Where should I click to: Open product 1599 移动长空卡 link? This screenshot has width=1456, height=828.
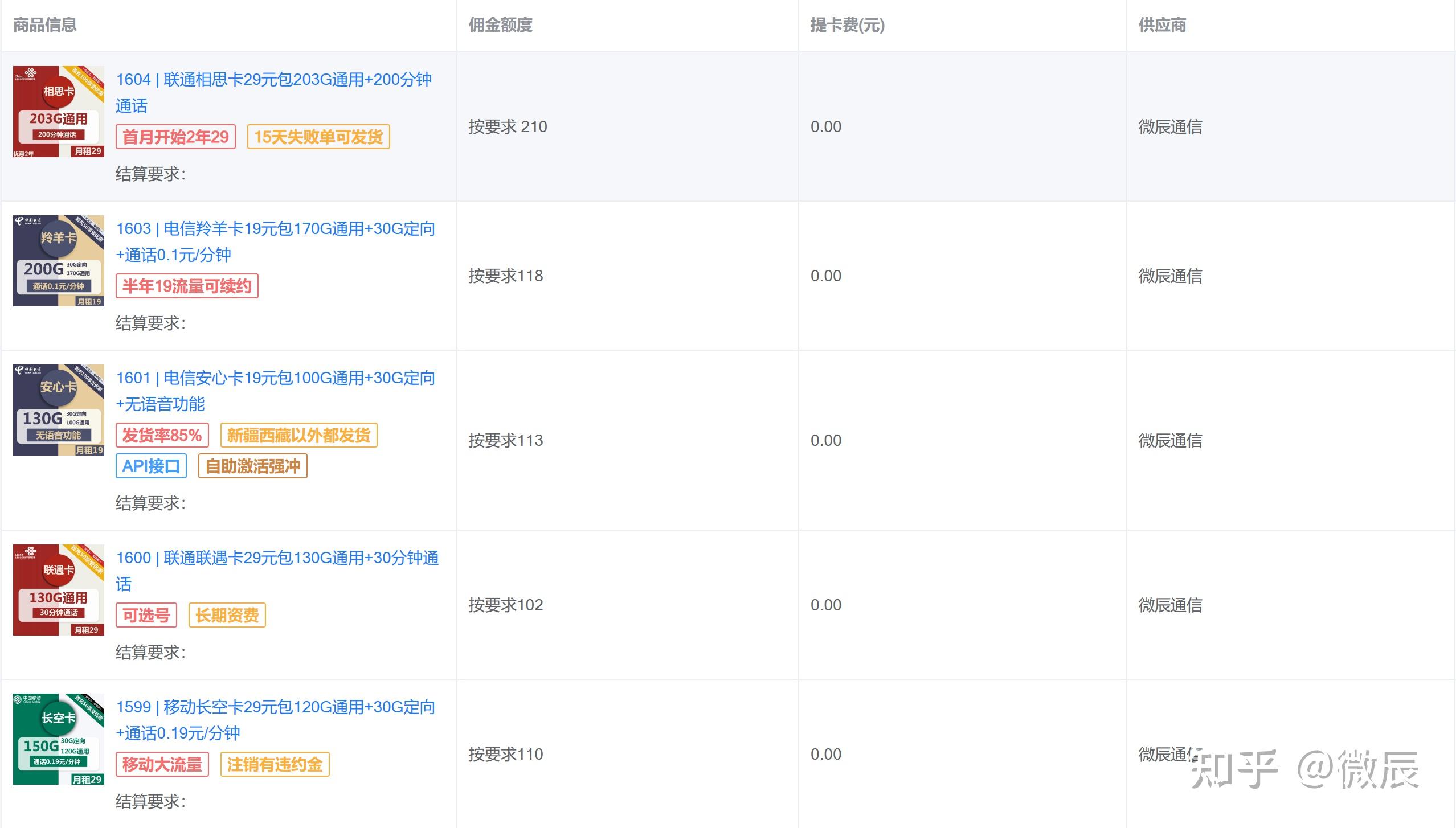(276, 720)
